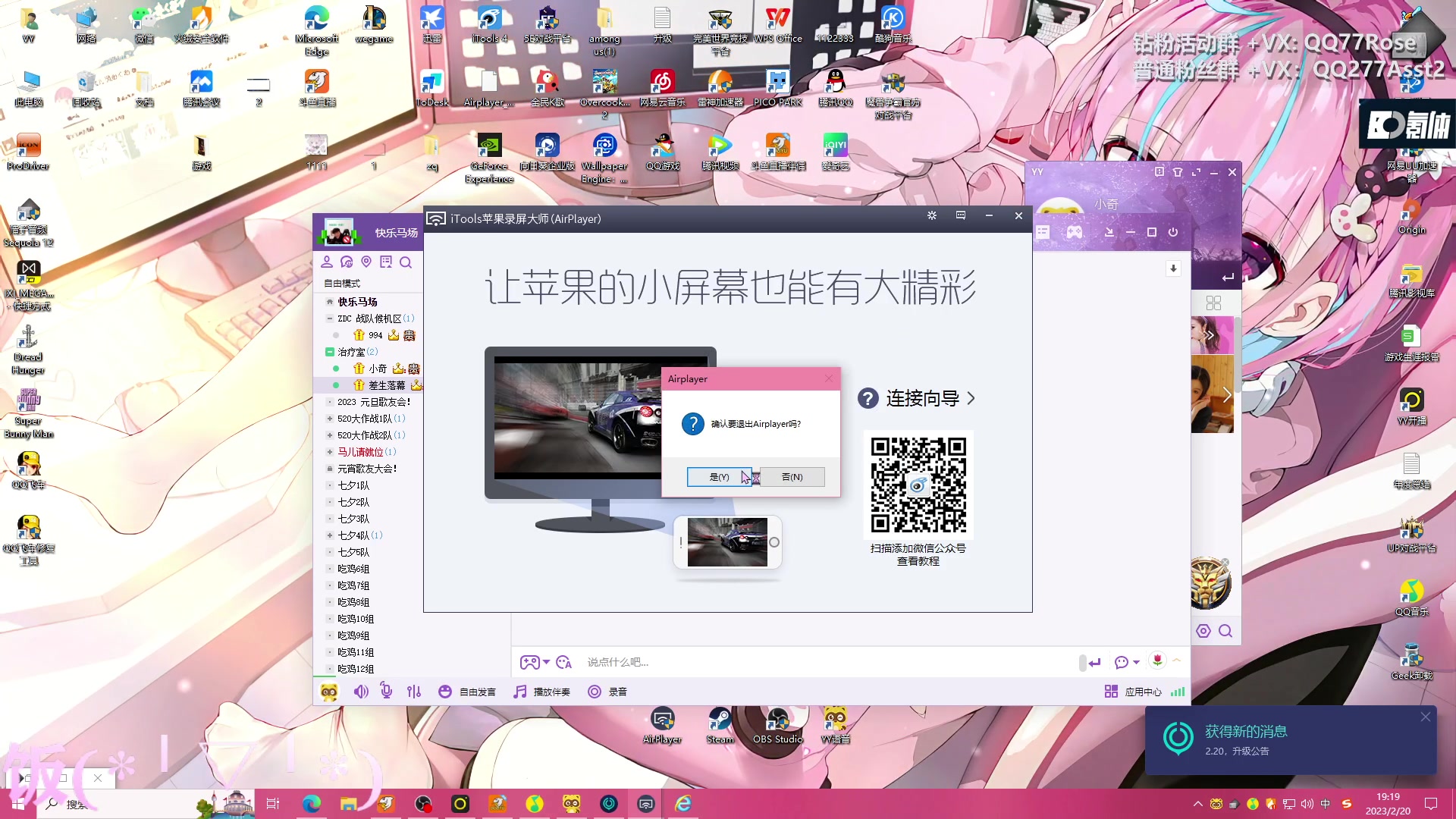Click the QR code for the WeChat tutorial
Viewport: 1456px width, 819px height.
pos(918,485)
